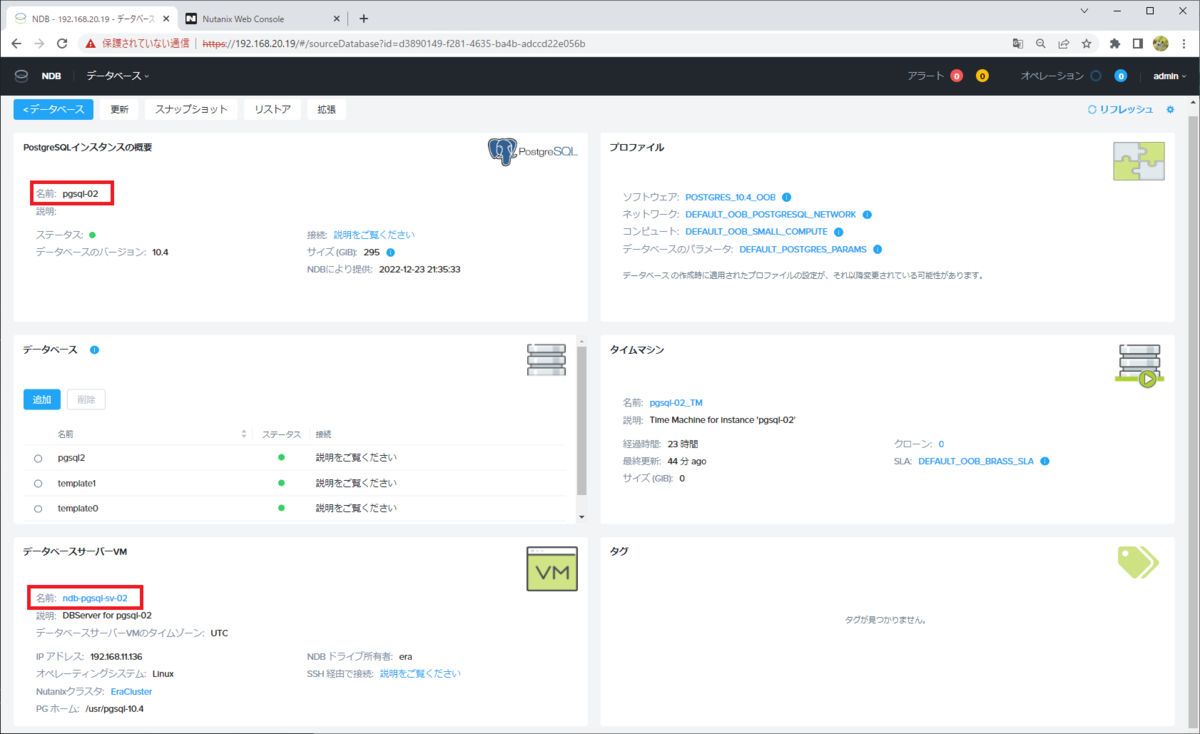Click SSH 経由で接続 説明をご覧ください link
The width and height of the screenshot is (1200, 734).
420,674
